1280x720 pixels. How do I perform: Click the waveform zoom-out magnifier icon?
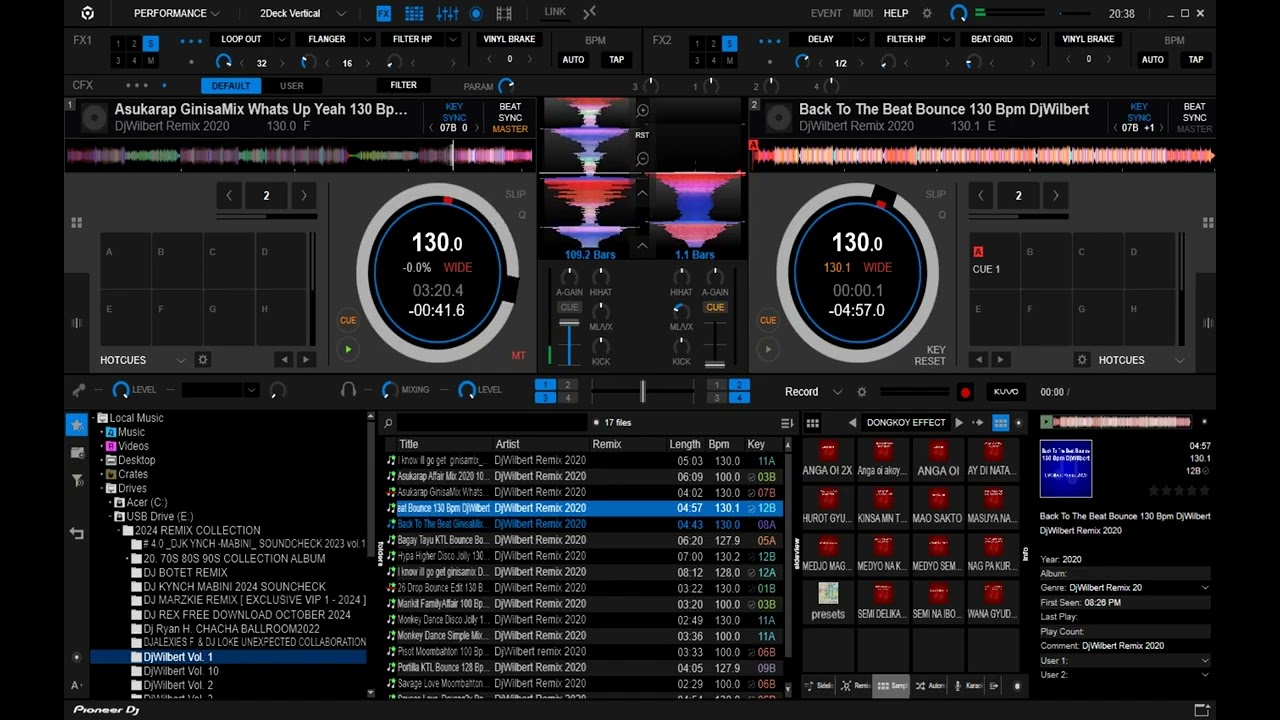(x=643, y=158)
